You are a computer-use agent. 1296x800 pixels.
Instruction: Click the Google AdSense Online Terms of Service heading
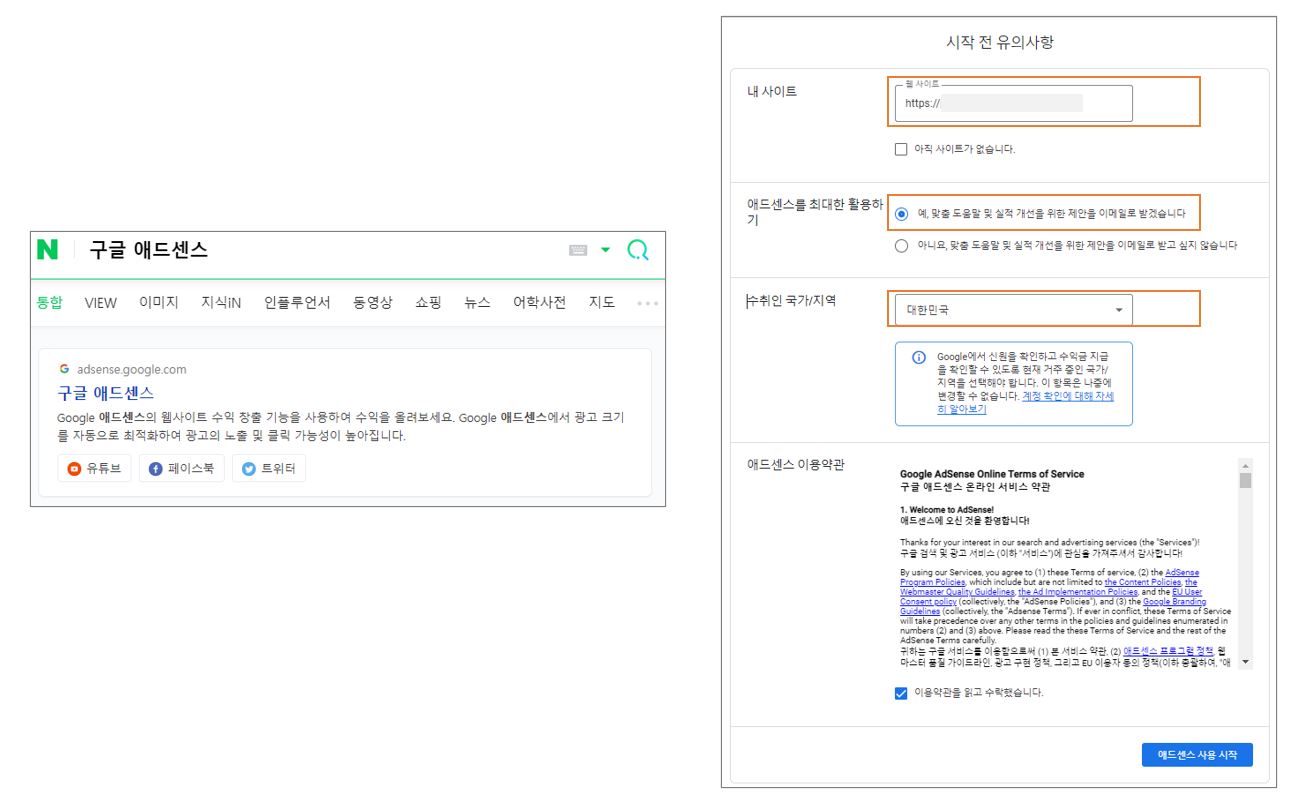(992, 474)
